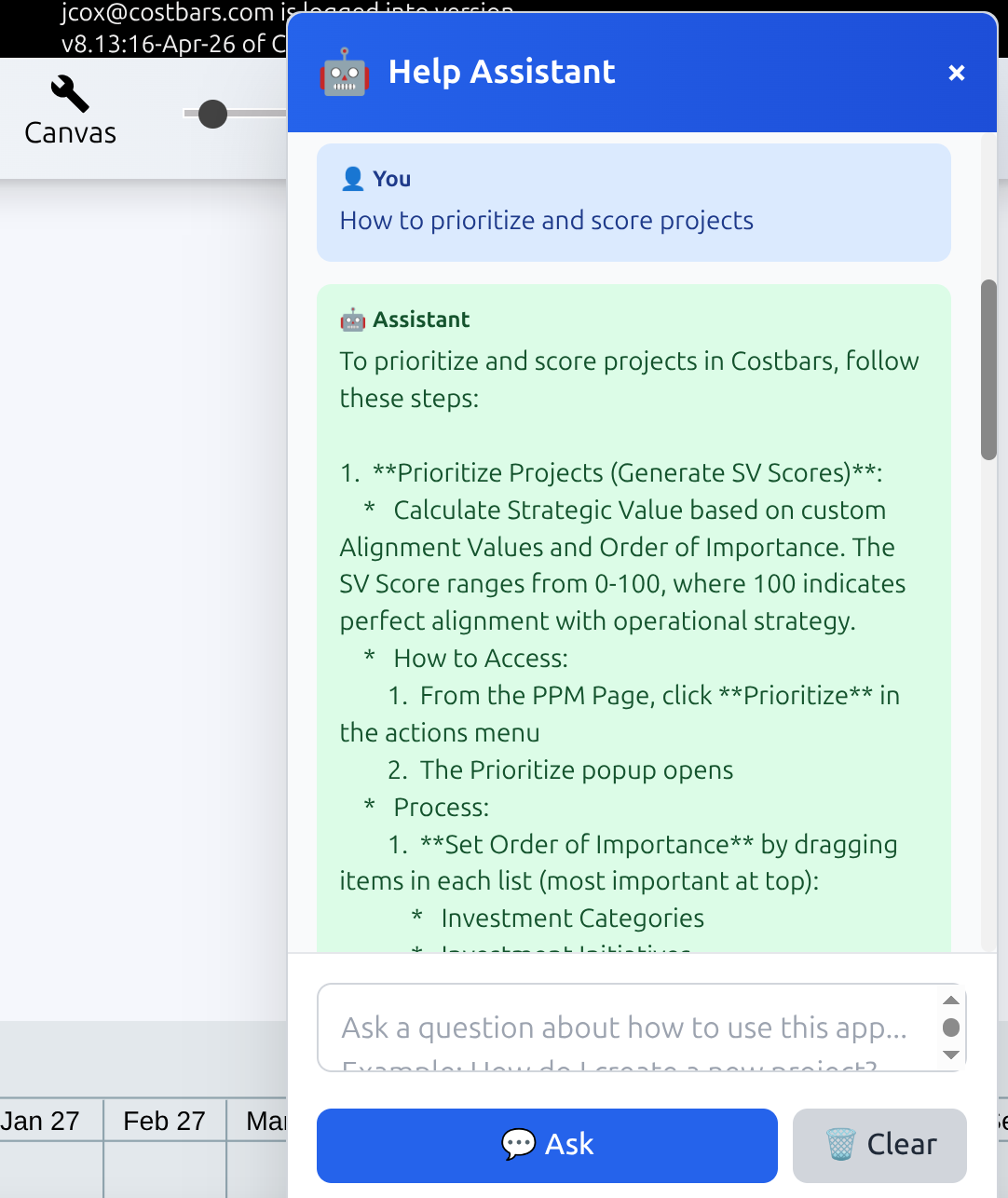The image size is (1008, 1198).
Task: Click the zoom slider handle
Action: (212, 114)
